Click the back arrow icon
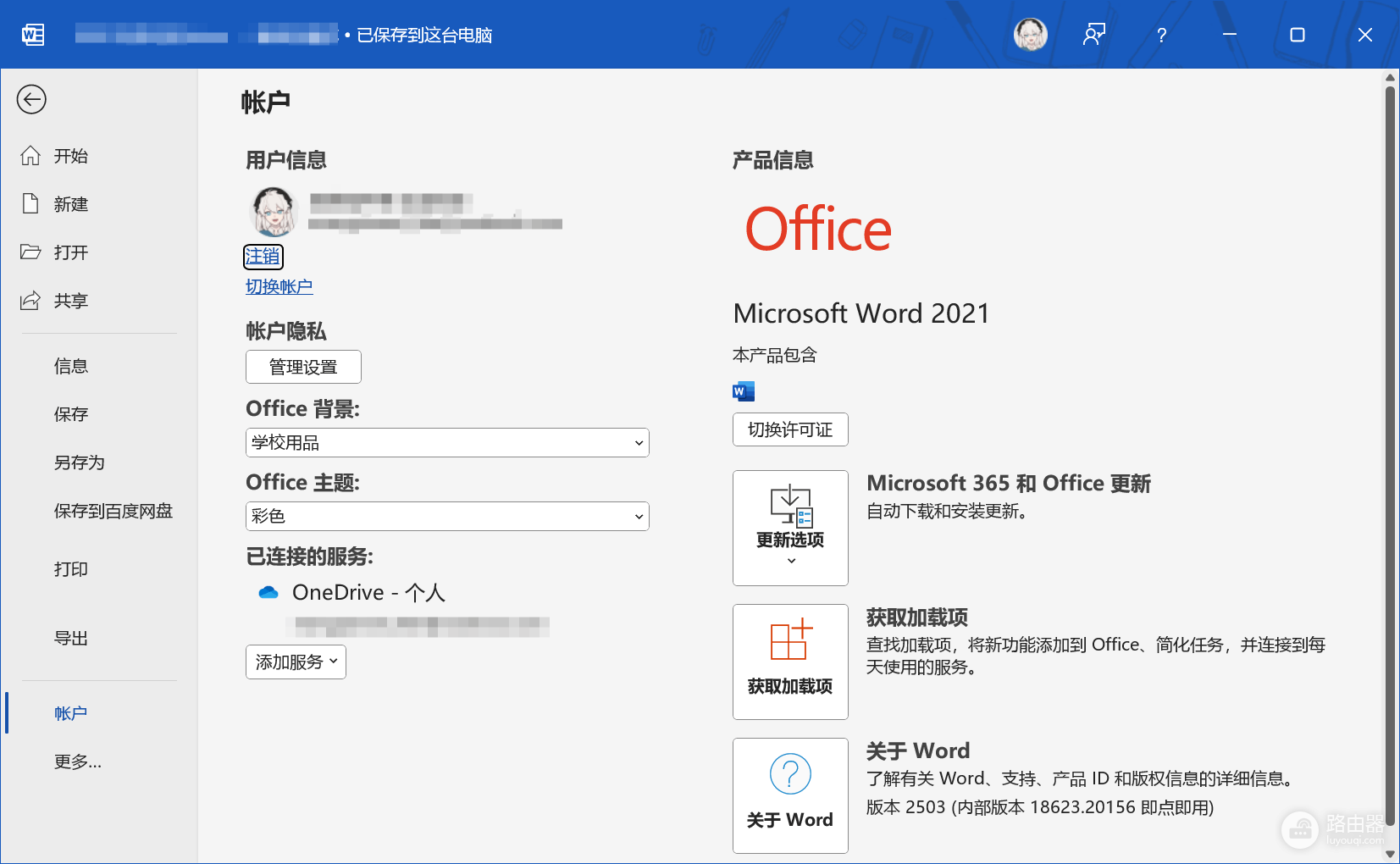The image size is (1400, 864). point(31,99)
